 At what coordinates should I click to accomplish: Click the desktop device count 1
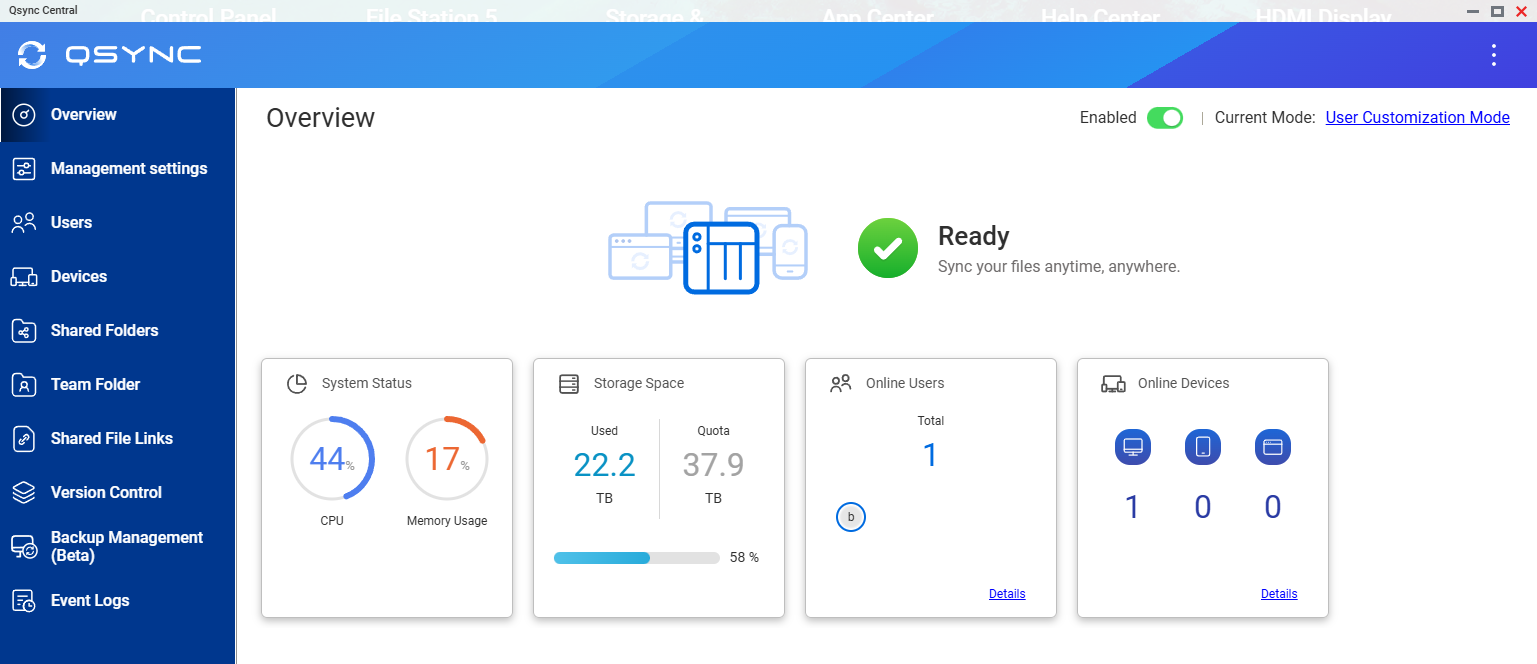pyautogui.click(x=1132, y=508)
